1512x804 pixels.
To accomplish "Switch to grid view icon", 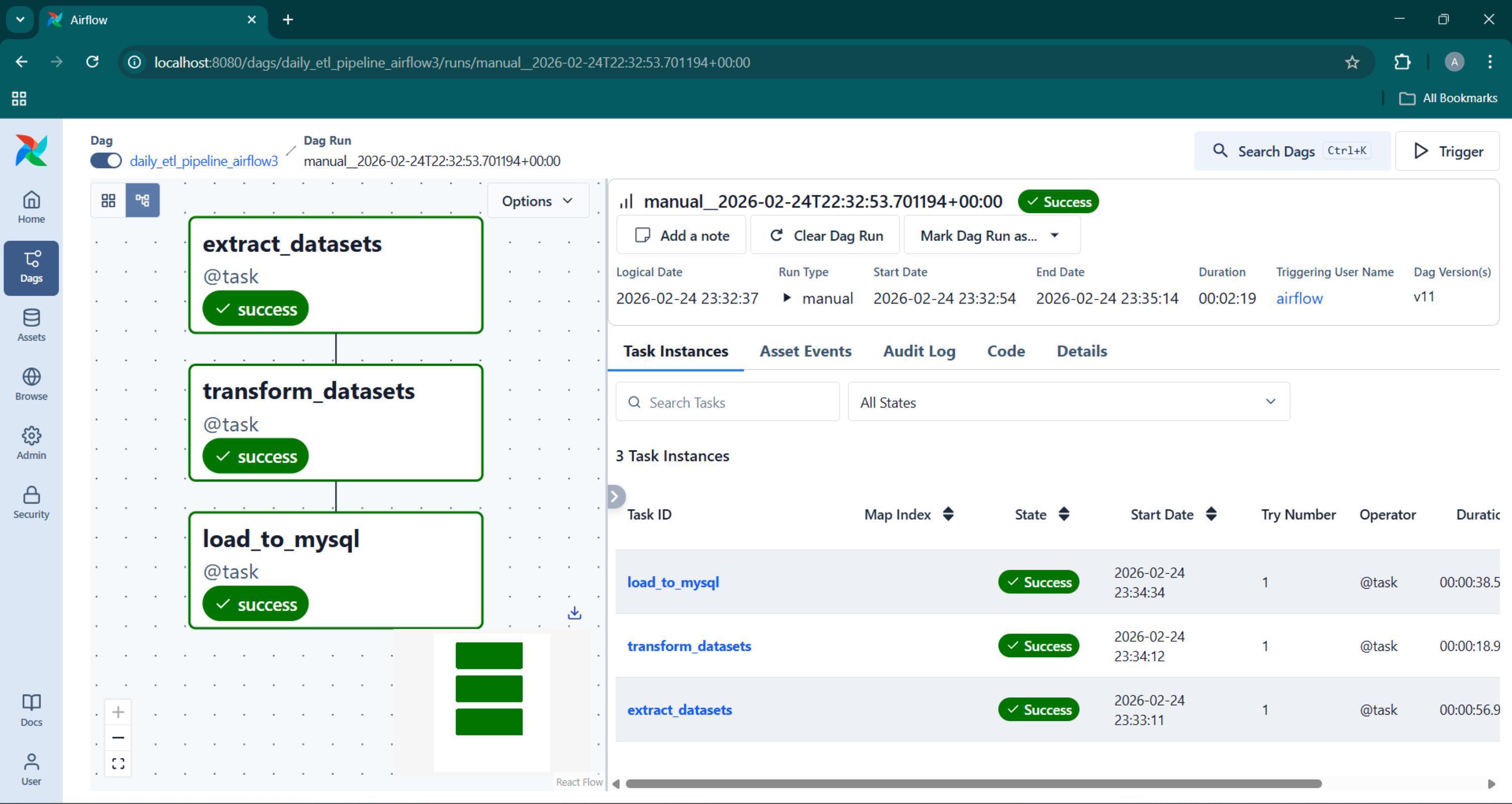I will [109, 200].
